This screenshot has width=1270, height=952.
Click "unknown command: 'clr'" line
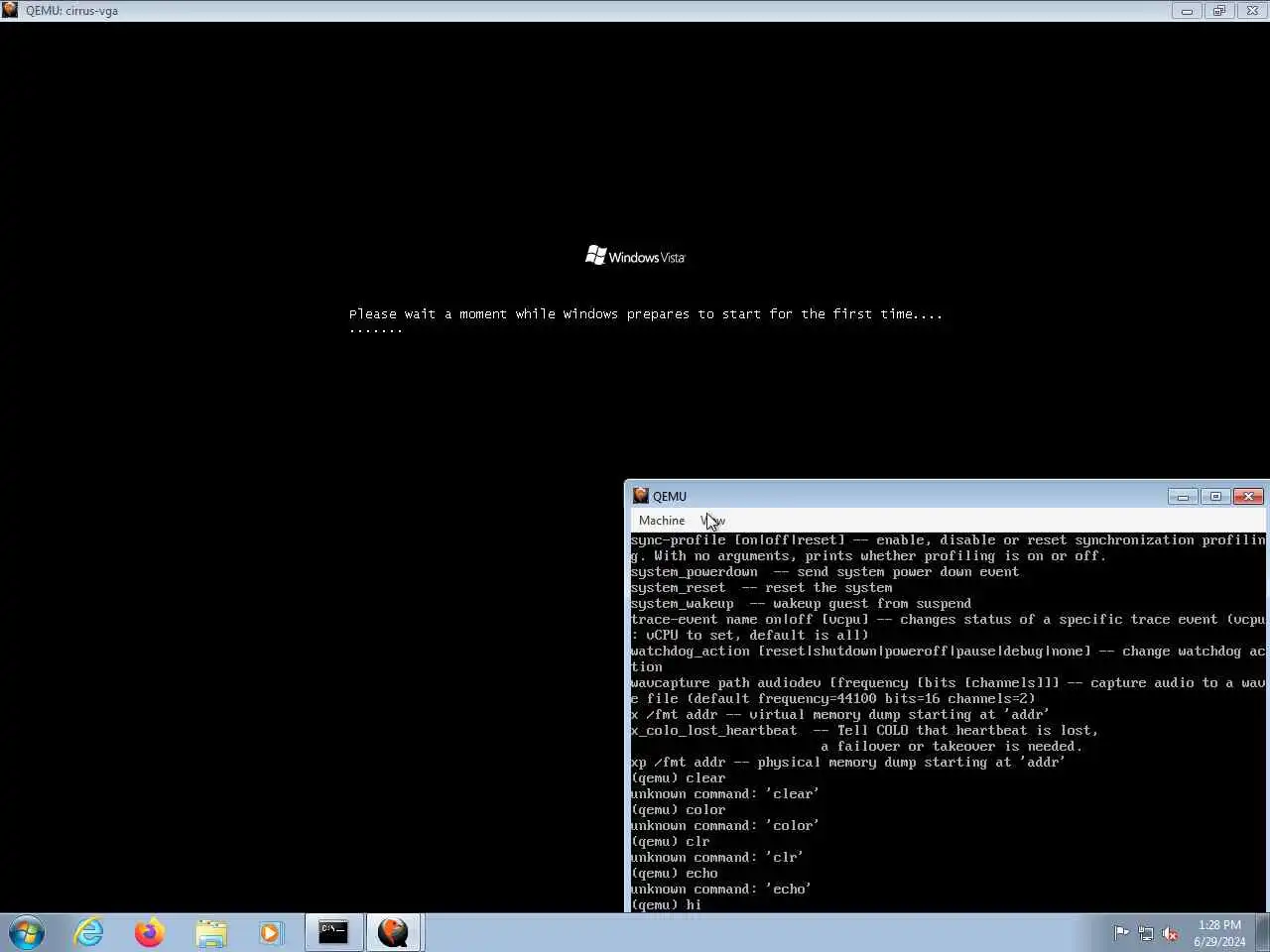click(x=716, y=858)
